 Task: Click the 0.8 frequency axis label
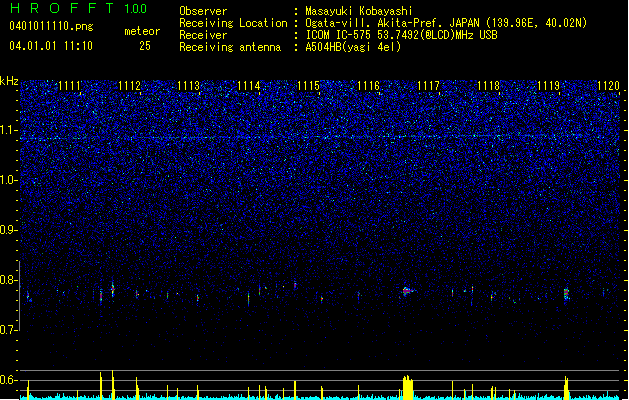click(x=8, y=280)
